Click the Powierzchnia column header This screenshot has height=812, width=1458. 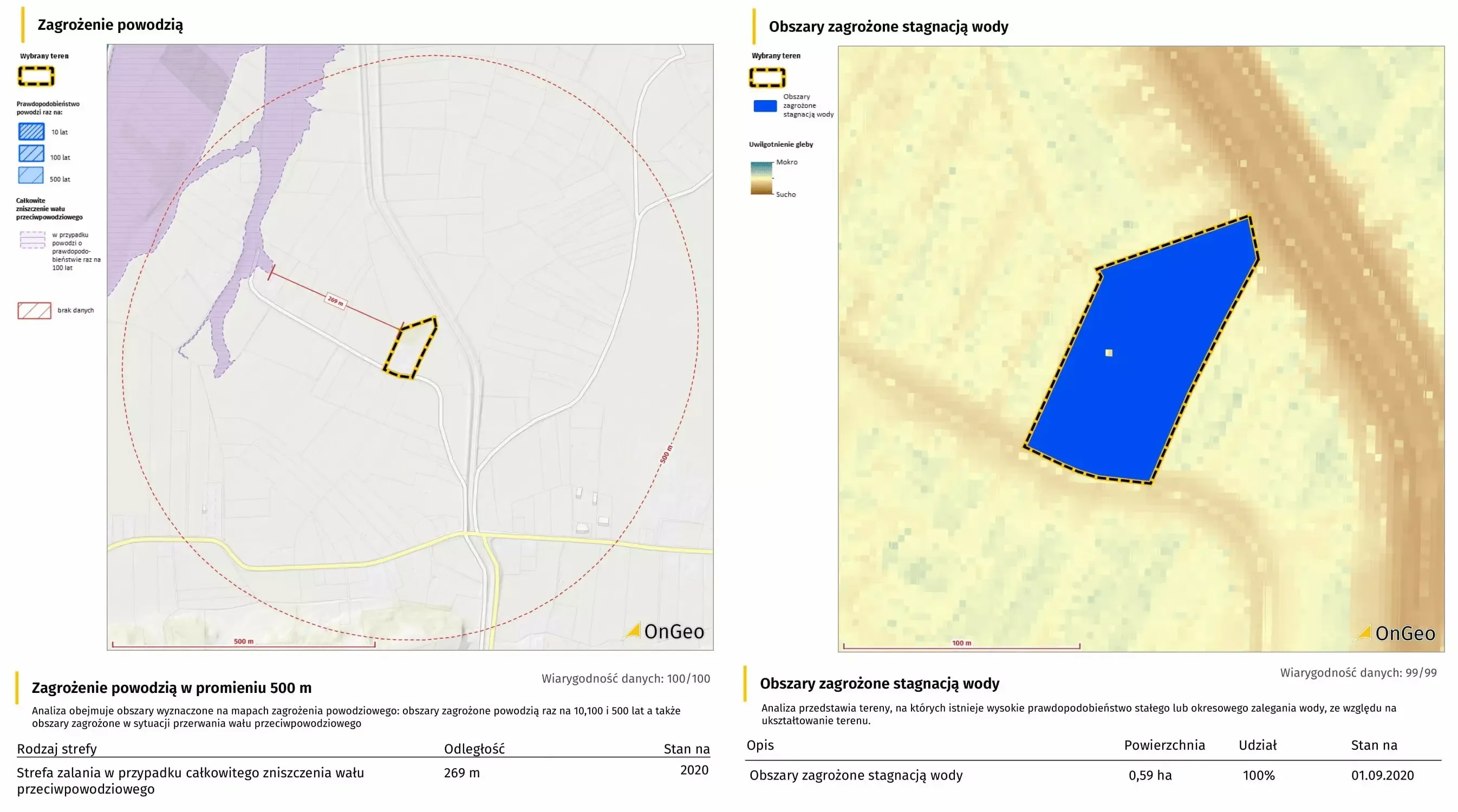[x=1164, y=745]
